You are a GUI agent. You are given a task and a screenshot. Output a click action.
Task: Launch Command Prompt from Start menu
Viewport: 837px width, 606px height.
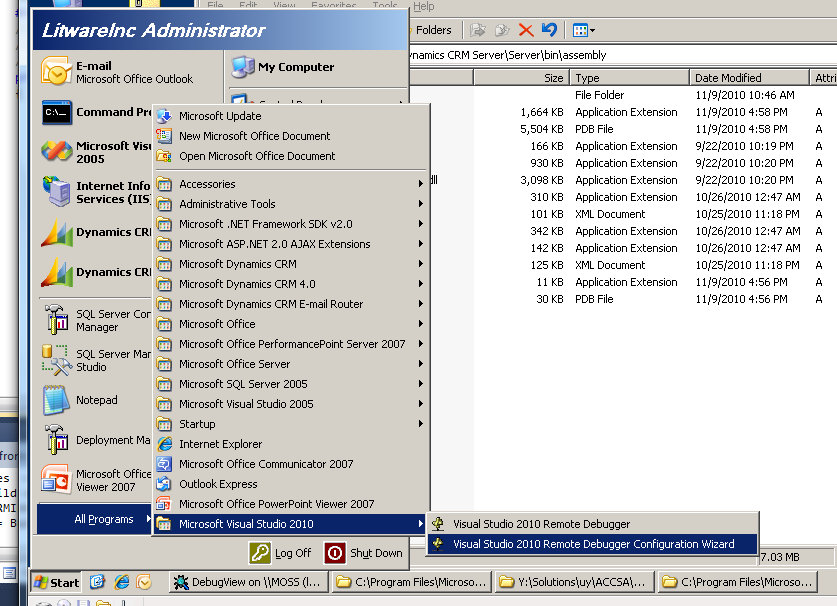click(x=96, y=112)
